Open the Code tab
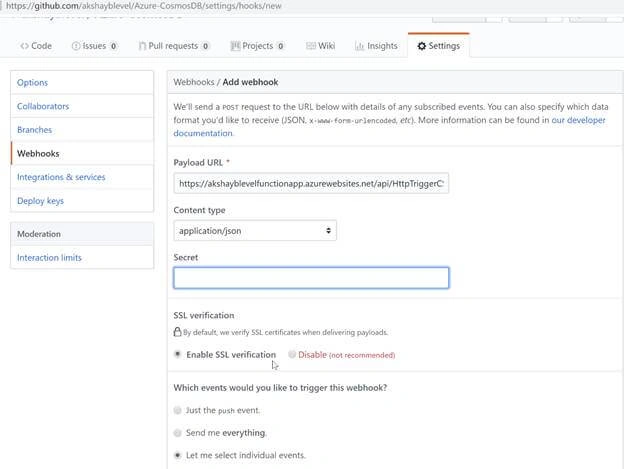Image resolution: width=624 pixels, height=469 pixels. tap(36, 46)
